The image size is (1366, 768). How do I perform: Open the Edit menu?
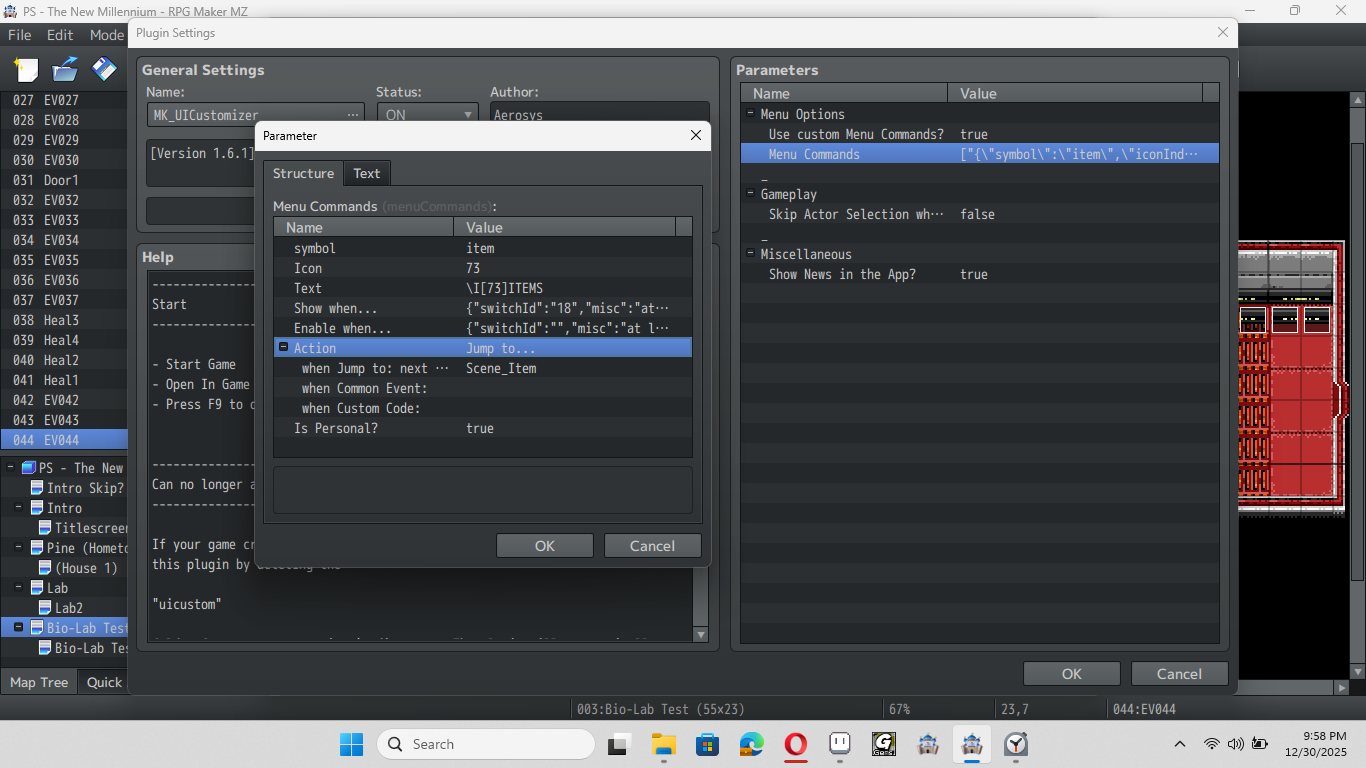(x=60, y=34)
